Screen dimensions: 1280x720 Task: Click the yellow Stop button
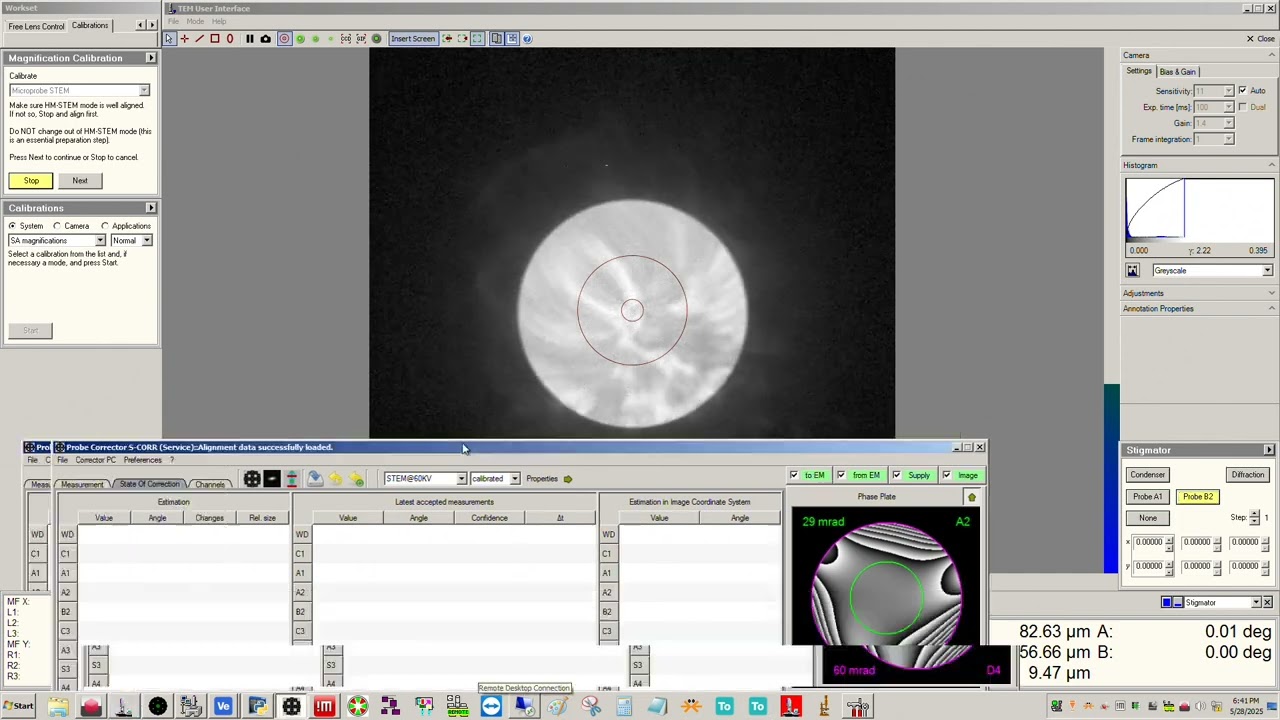pyautogui.click(x=31, y=181)
